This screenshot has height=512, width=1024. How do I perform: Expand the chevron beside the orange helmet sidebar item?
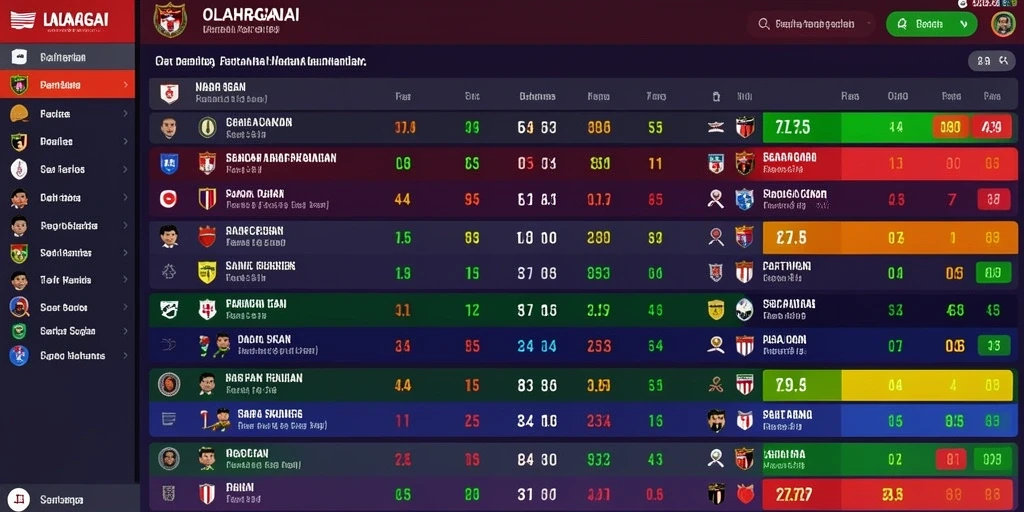pyautogui.click(x=125, y=114)
